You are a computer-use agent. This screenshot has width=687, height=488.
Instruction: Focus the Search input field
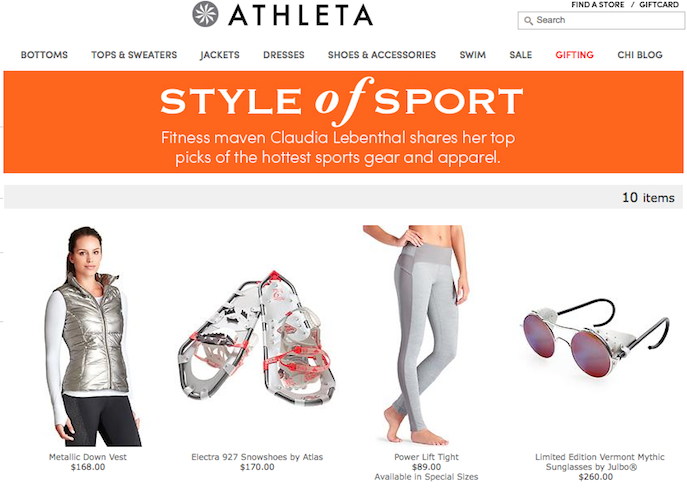click(x=601, y=21)
